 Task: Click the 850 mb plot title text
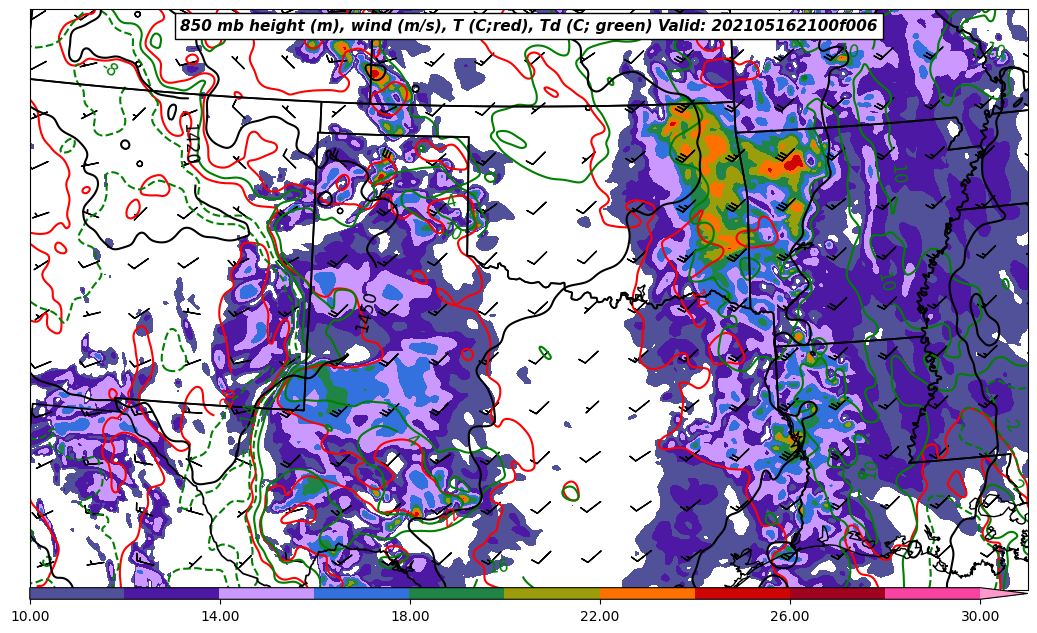tap(528, 26)
